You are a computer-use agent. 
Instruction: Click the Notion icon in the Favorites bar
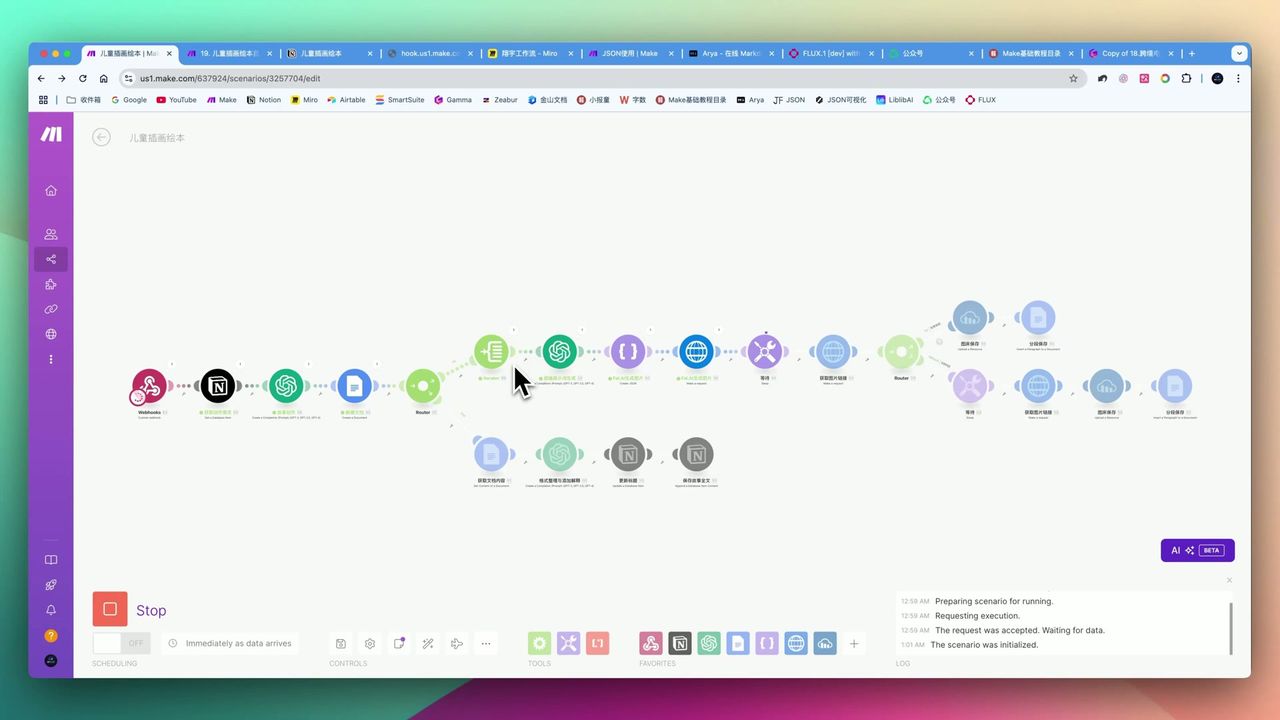point(679,643)
